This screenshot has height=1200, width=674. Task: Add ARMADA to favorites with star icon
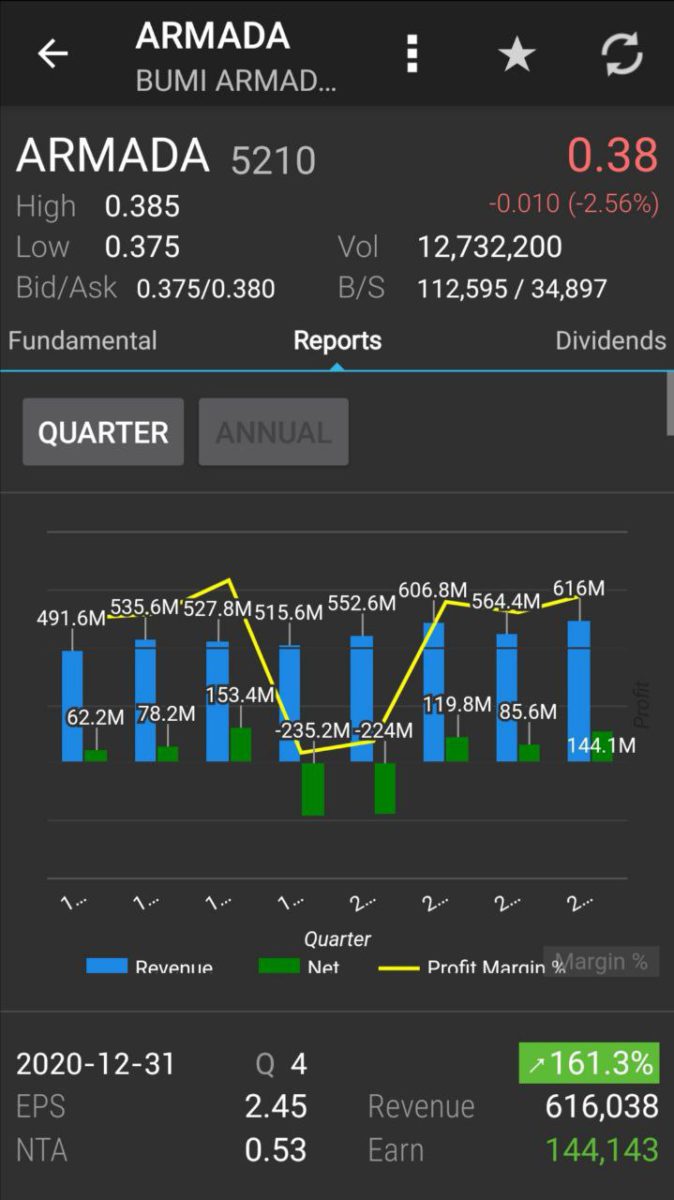(517, 53)
